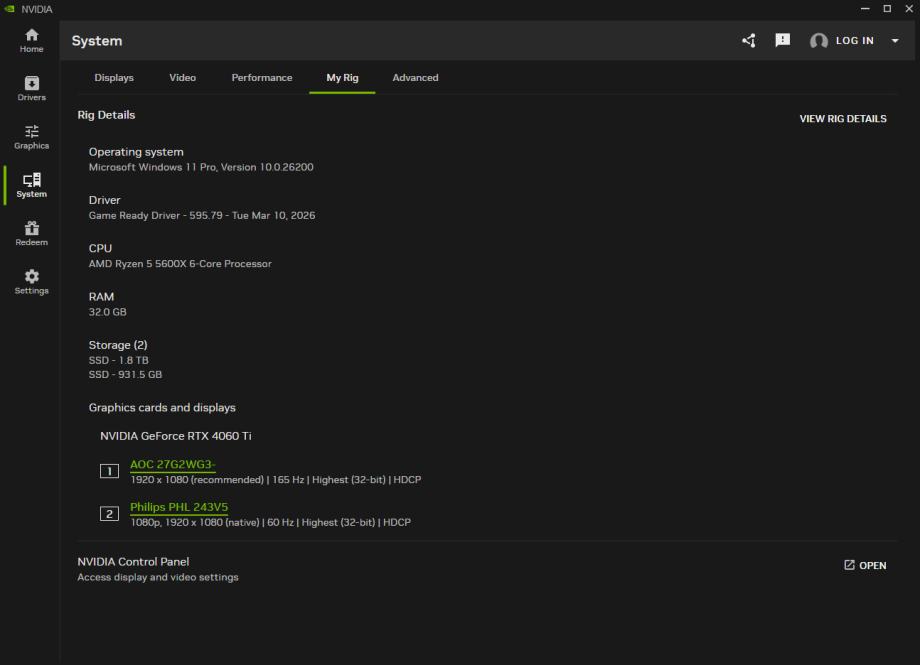
Task: Open the Redeem section
Action: point(31,234)
